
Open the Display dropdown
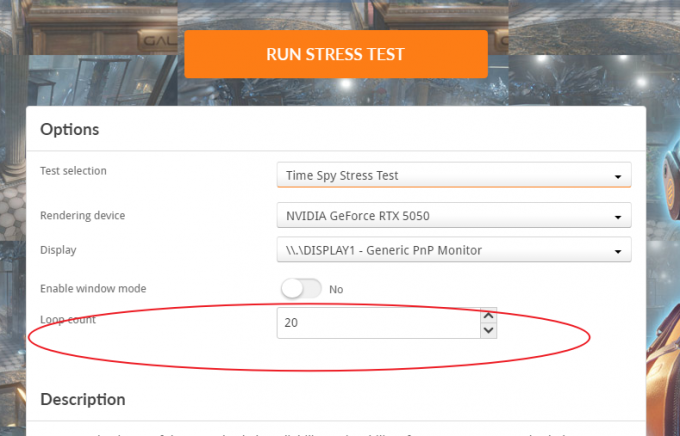pyautogui.click(x=454, y=250)
